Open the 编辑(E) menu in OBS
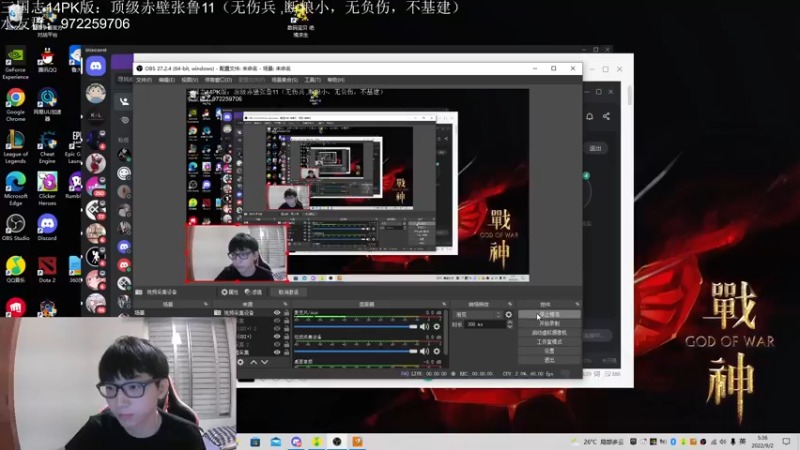800x450 pixels. tap(166, 80)
